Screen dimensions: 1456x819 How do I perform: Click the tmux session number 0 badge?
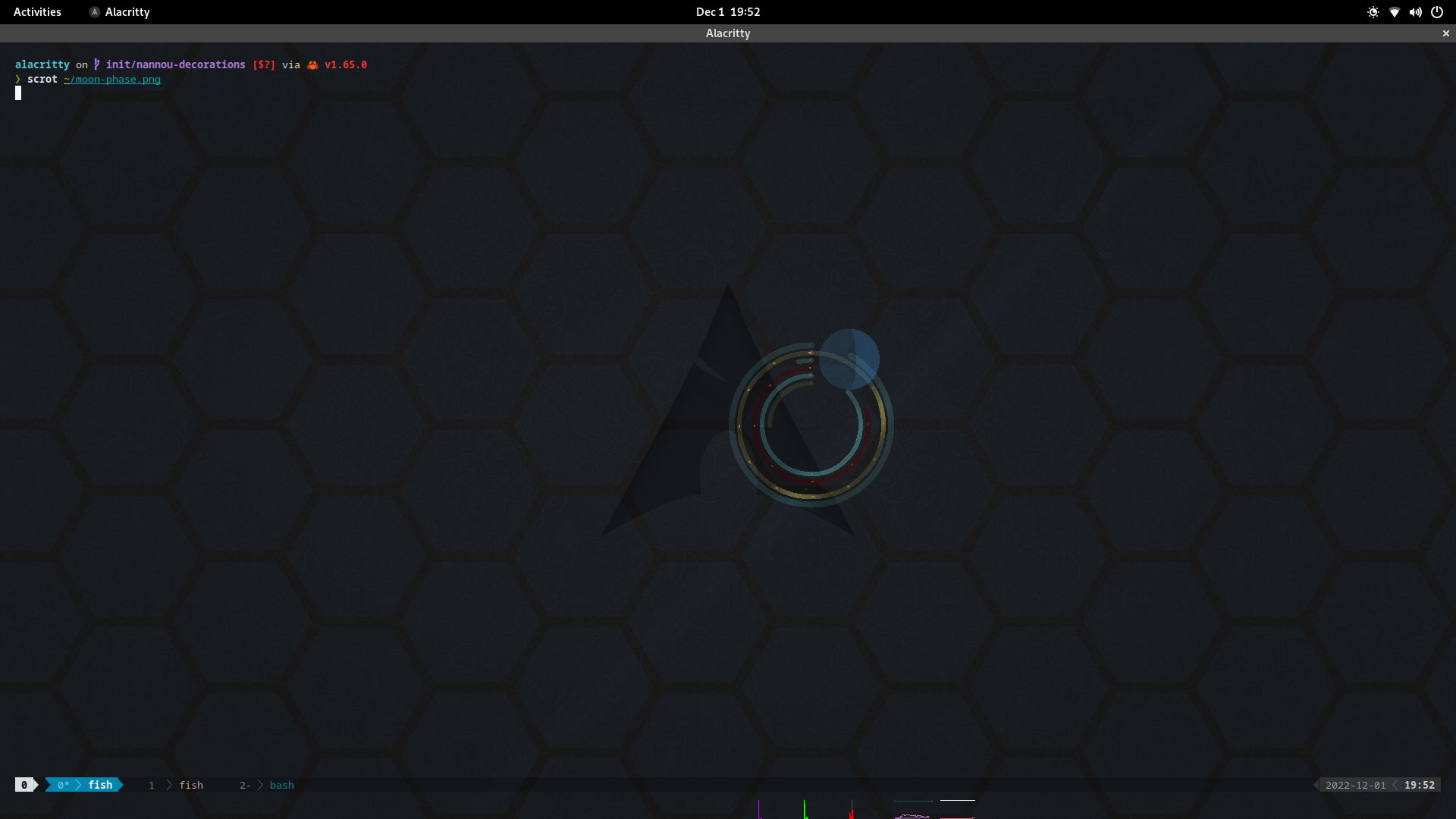click(24, 785)
